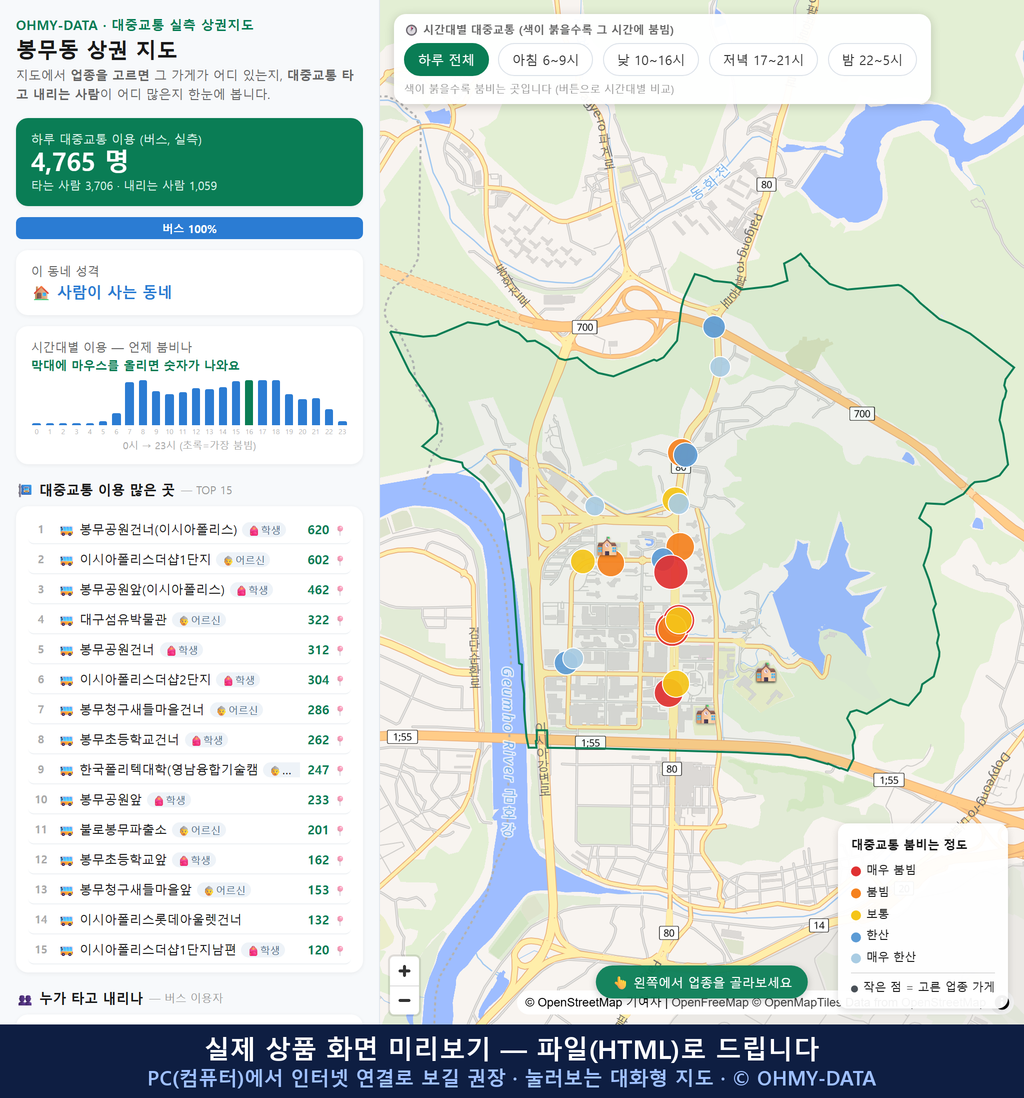Select the 아침 6~9시 time filter

(546, 60)
